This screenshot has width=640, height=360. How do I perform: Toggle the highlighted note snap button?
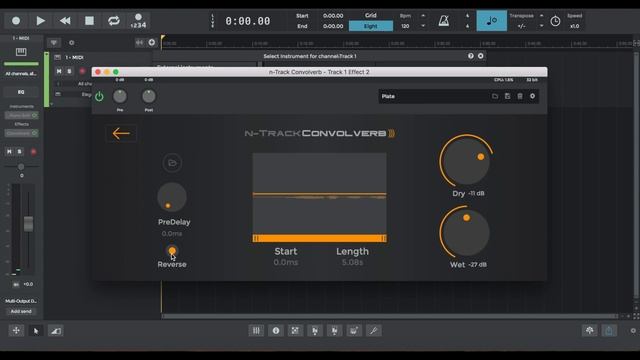pyautogui.click(x=491, y=21)
